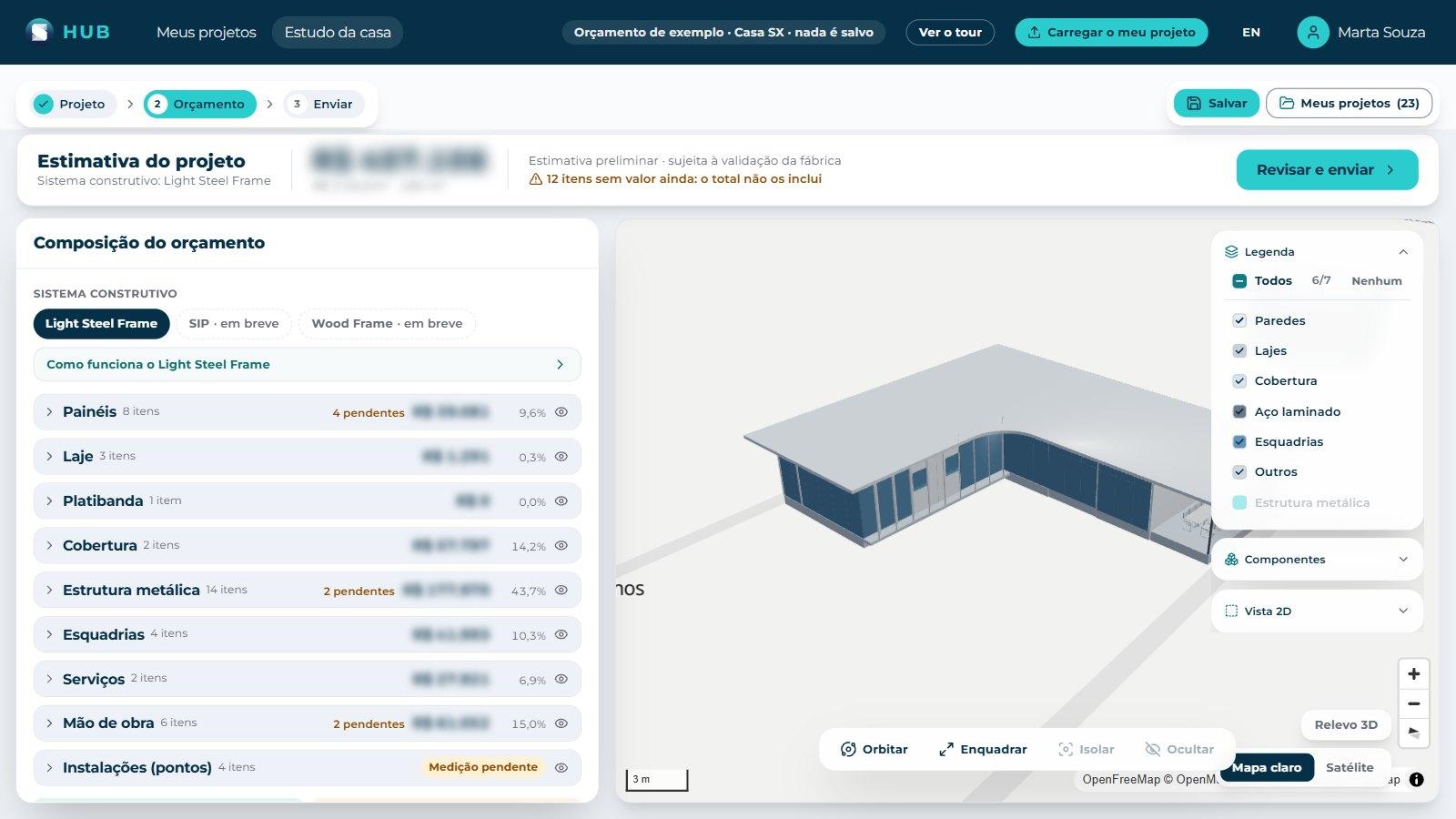This screenshot has width=1456, height=819.
Task: Zoom out with the map minus button
Action: click(1413, 703)
